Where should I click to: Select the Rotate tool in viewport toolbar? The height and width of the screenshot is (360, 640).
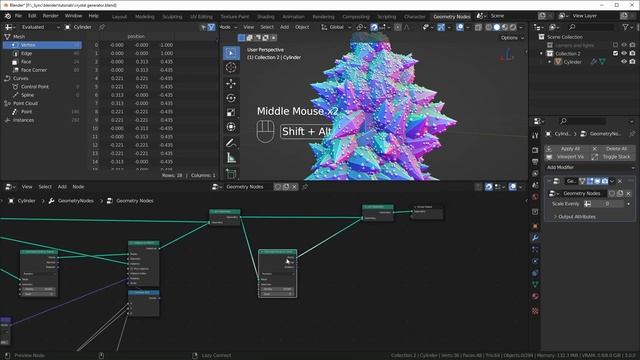[231, 98]
